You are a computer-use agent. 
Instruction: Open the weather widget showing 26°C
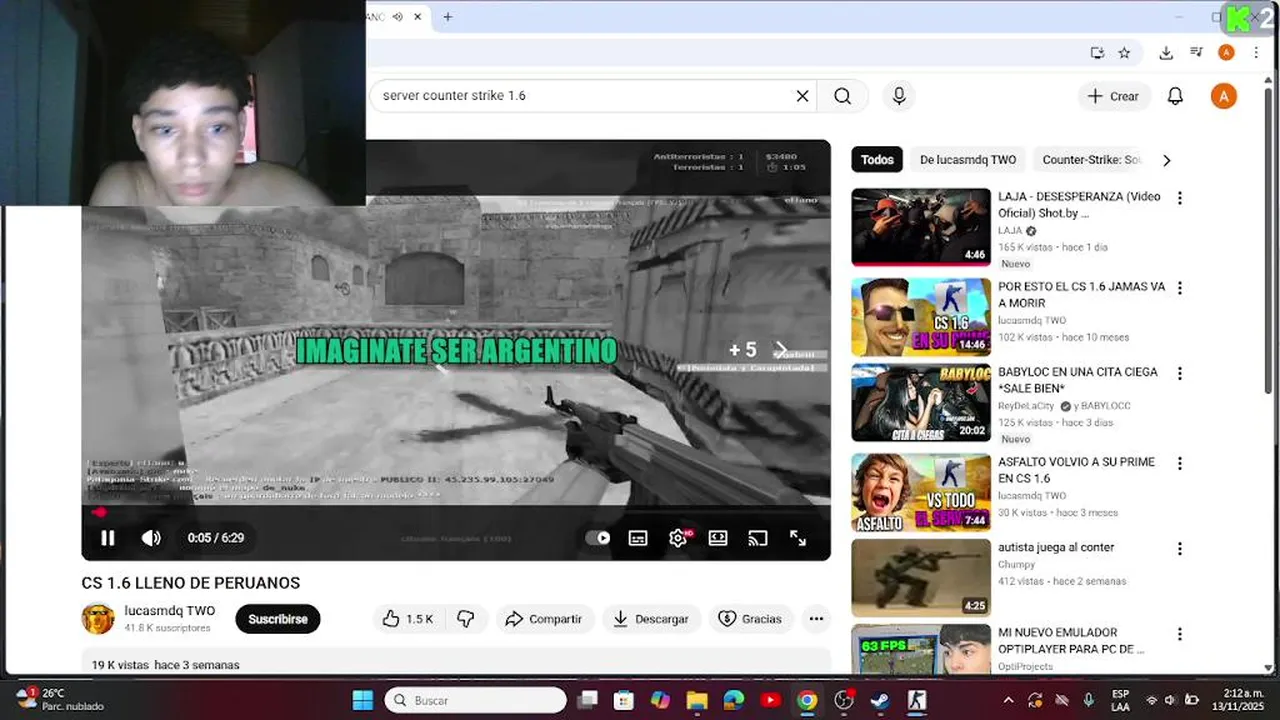60,699
